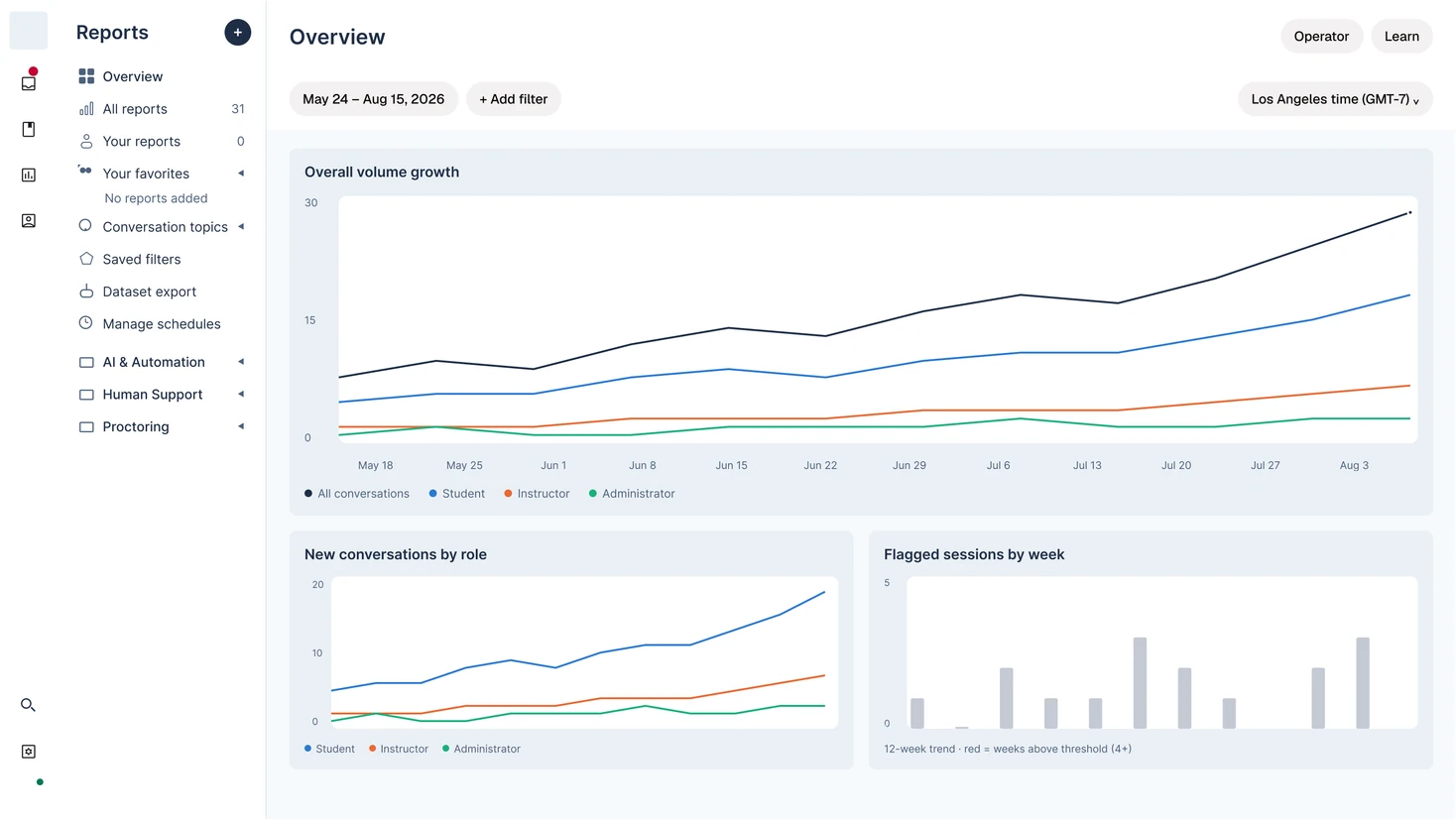This screenshot has height=820, width=1456.
Task: Click the Overall volume growth chart title
Action: pos(382,173)
